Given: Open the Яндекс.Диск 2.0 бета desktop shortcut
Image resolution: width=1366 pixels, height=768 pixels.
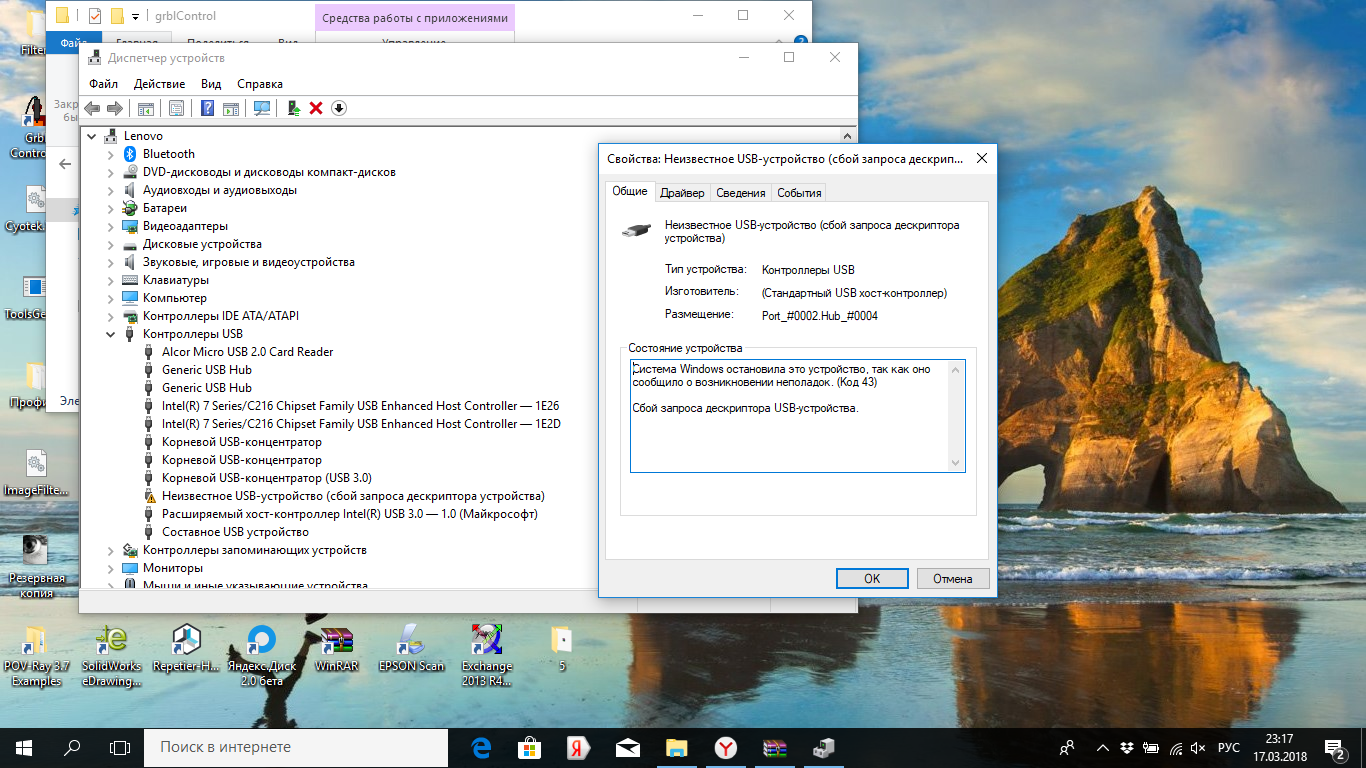Looking at the screenshot, I should click(261, 656).
